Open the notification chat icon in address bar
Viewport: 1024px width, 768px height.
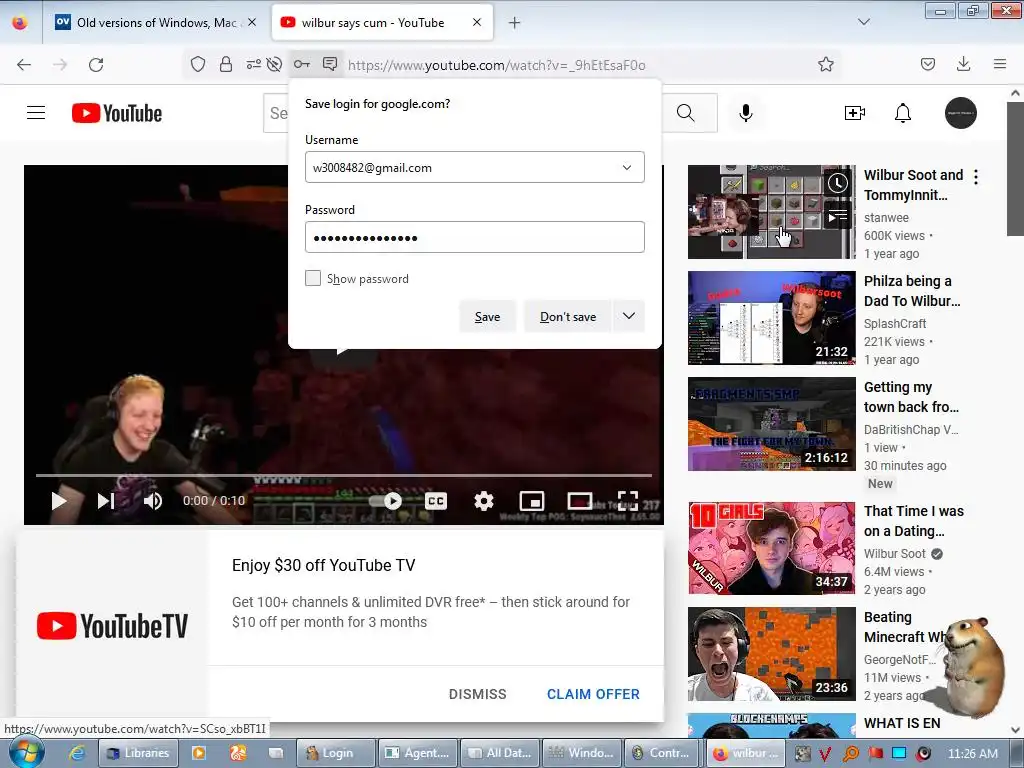pos(330,64)
